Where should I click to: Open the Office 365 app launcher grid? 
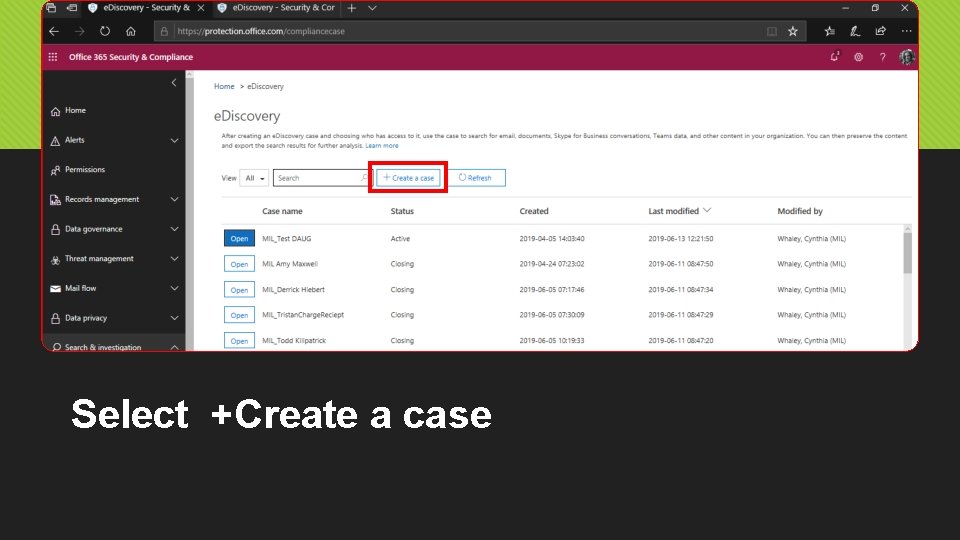point(53,57)
